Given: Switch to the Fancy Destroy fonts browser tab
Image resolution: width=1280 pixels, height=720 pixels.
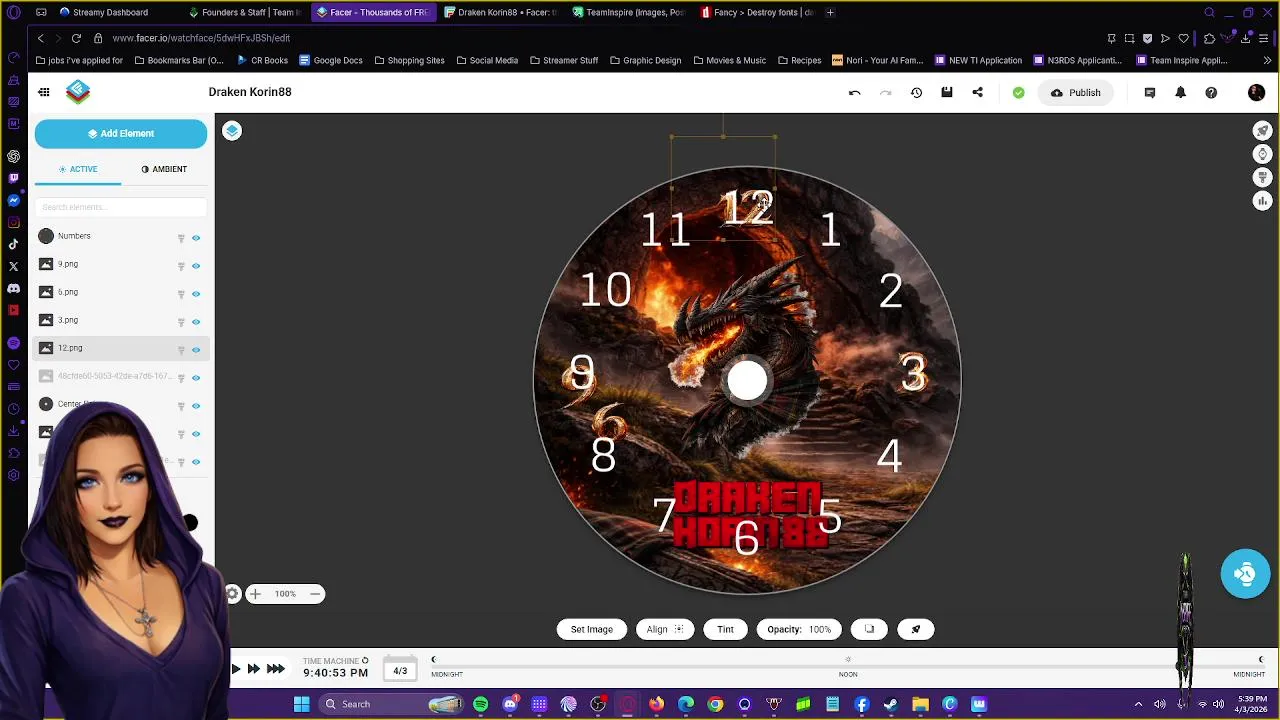Looking at the screenshot, I should 756,12.
